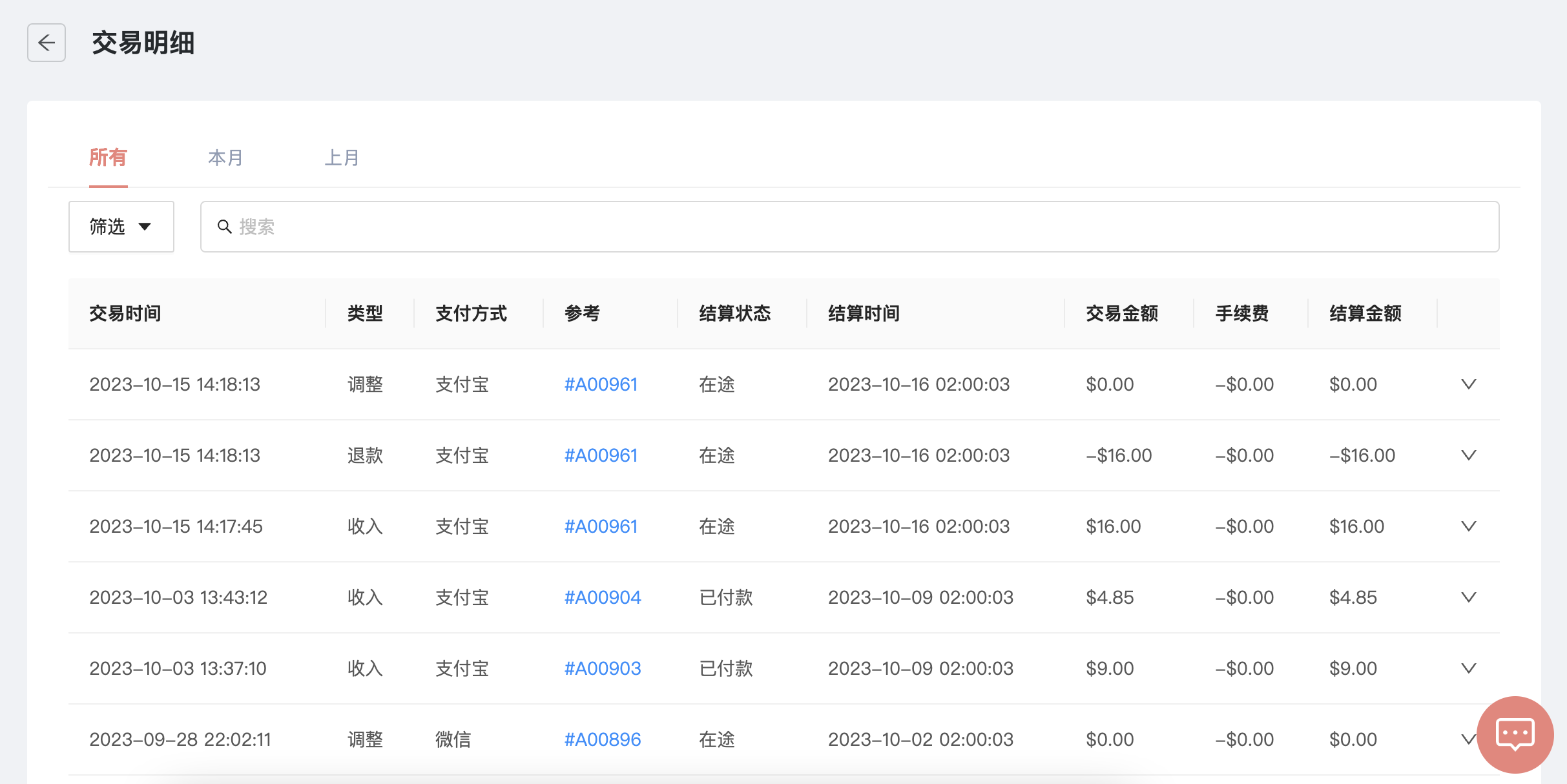The width and height of the screenshot is (1567, 784).
Task: Switch to the 上月 tab
Action: (x=342, y=158)
